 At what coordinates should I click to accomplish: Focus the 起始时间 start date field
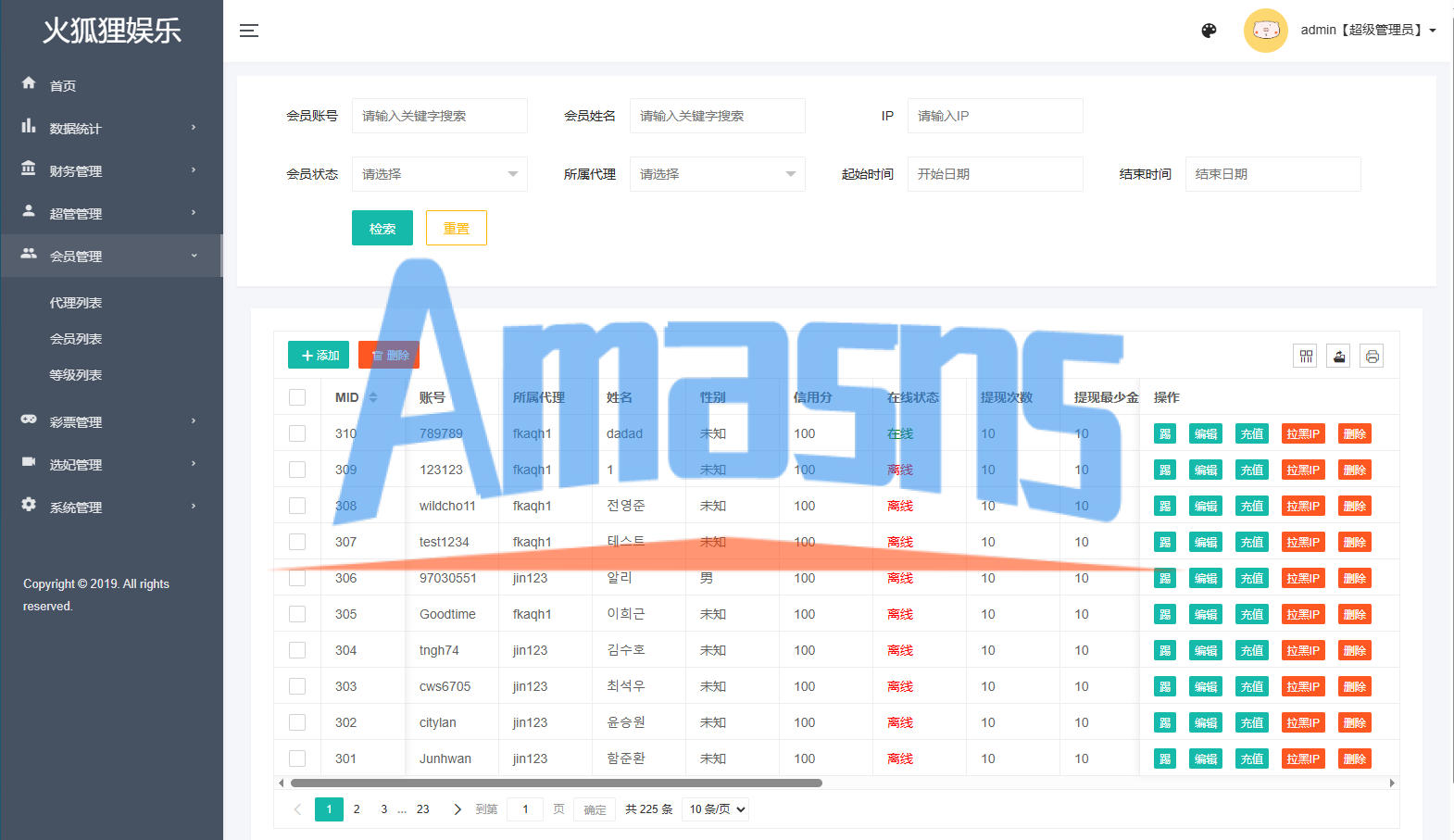coord(996,174)
